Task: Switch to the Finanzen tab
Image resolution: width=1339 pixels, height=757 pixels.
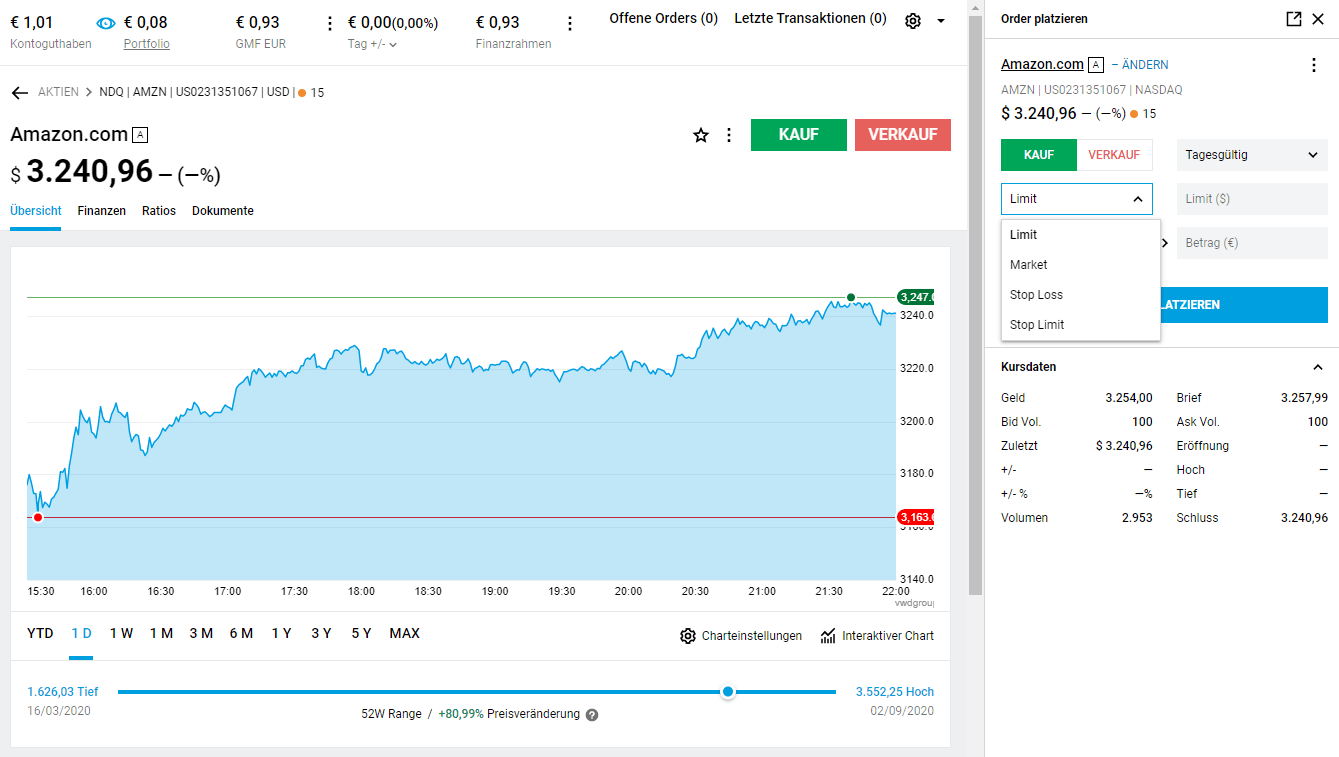Action: pyautogui.click(x=102, y=211)
